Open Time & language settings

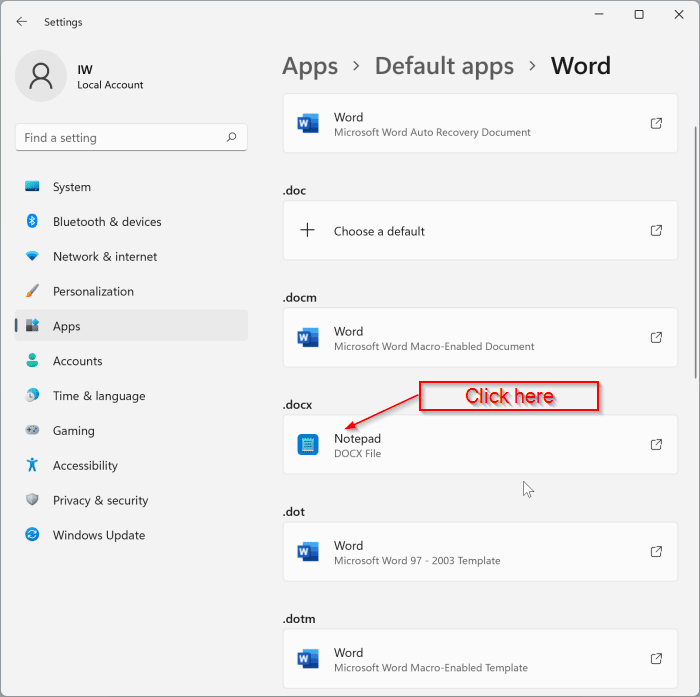click(131, 396)
